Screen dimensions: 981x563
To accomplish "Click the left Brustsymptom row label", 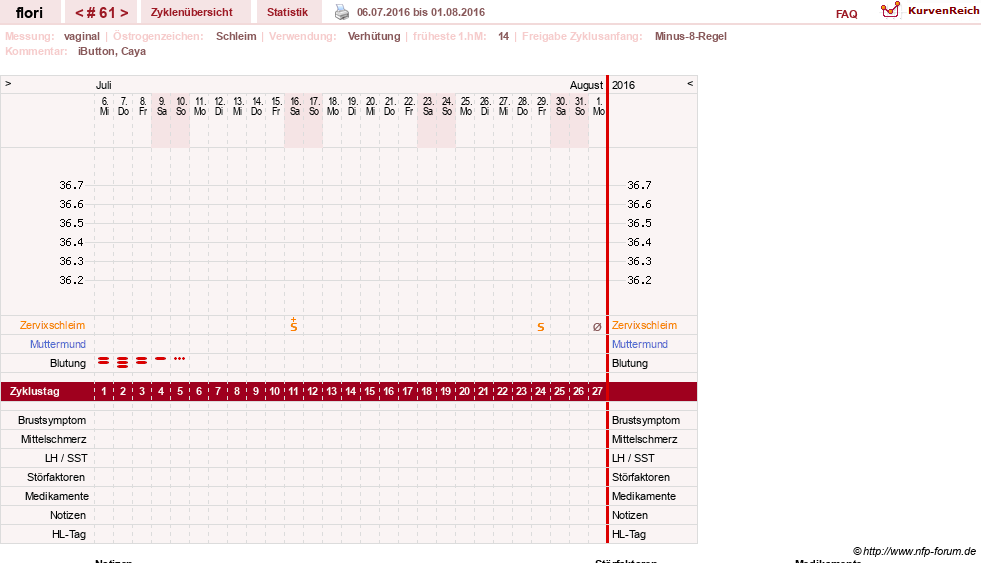I will (x=52, y=420).
